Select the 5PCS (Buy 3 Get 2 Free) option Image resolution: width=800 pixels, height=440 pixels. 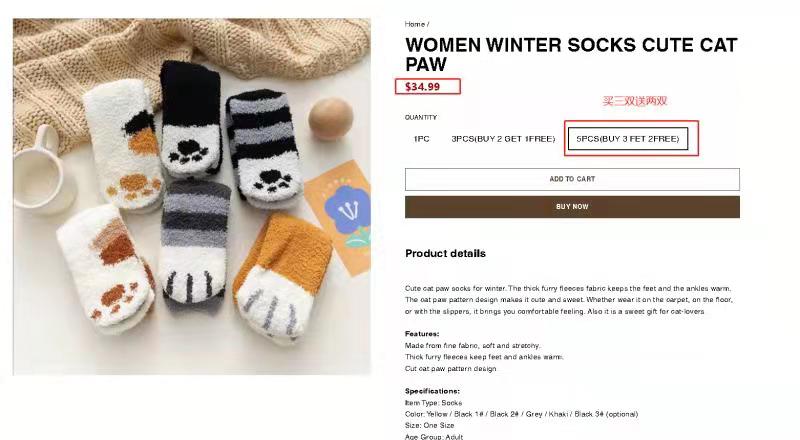click(627, 139)
